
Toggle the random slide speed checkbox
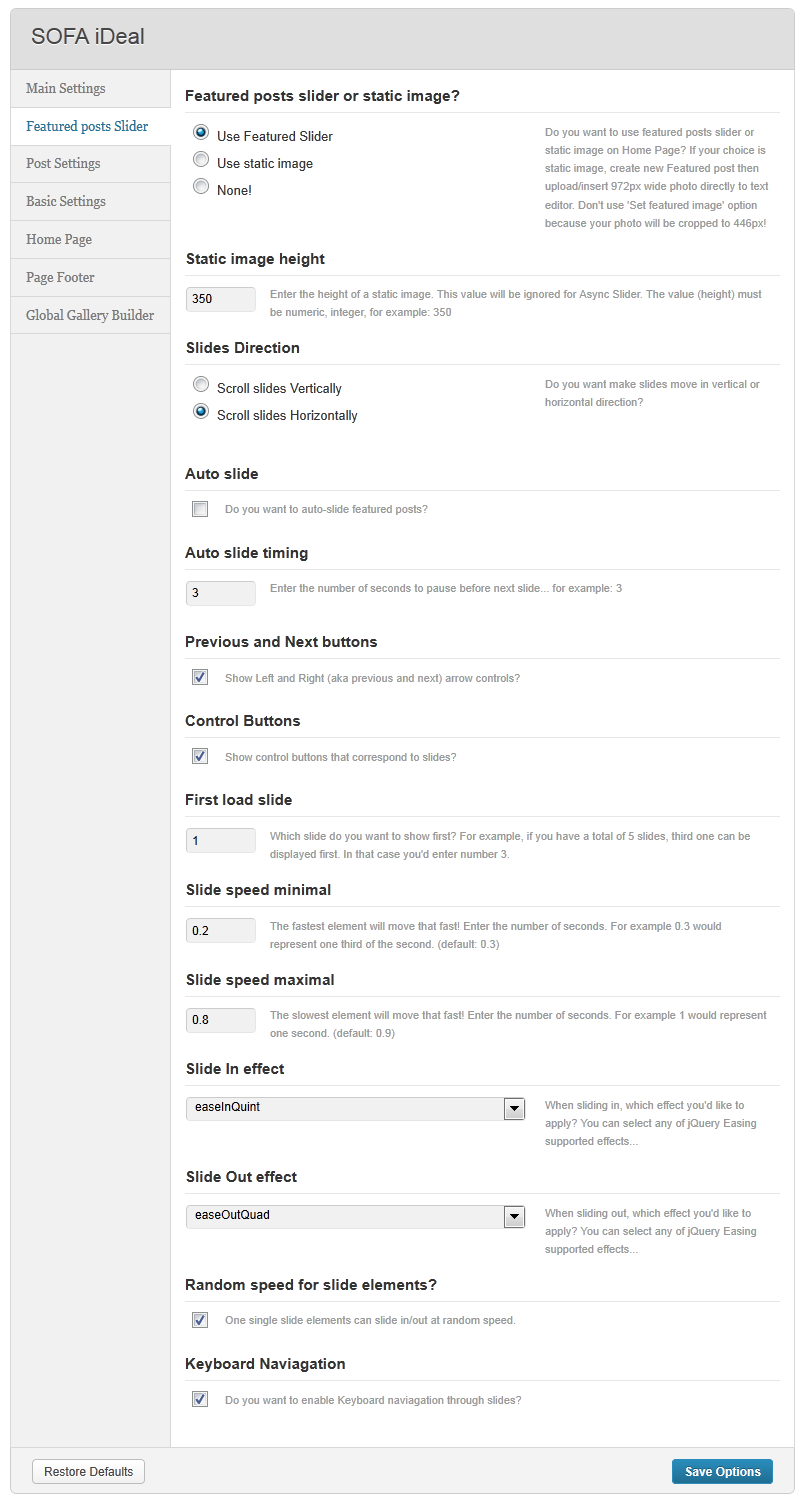point(200,1320)
